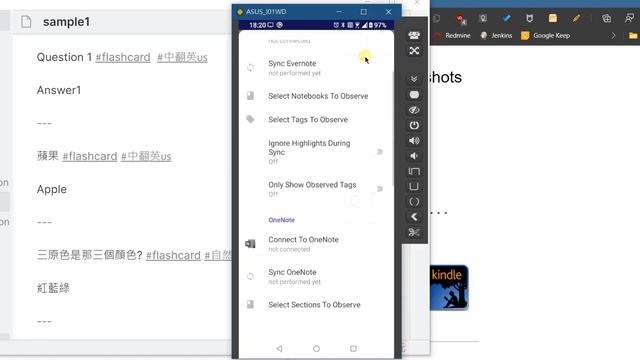The height and width of the screenshot is (360, 640).
Task: Click the open-top square icon in mirror toolbar
Action: (x=414, y=187)
